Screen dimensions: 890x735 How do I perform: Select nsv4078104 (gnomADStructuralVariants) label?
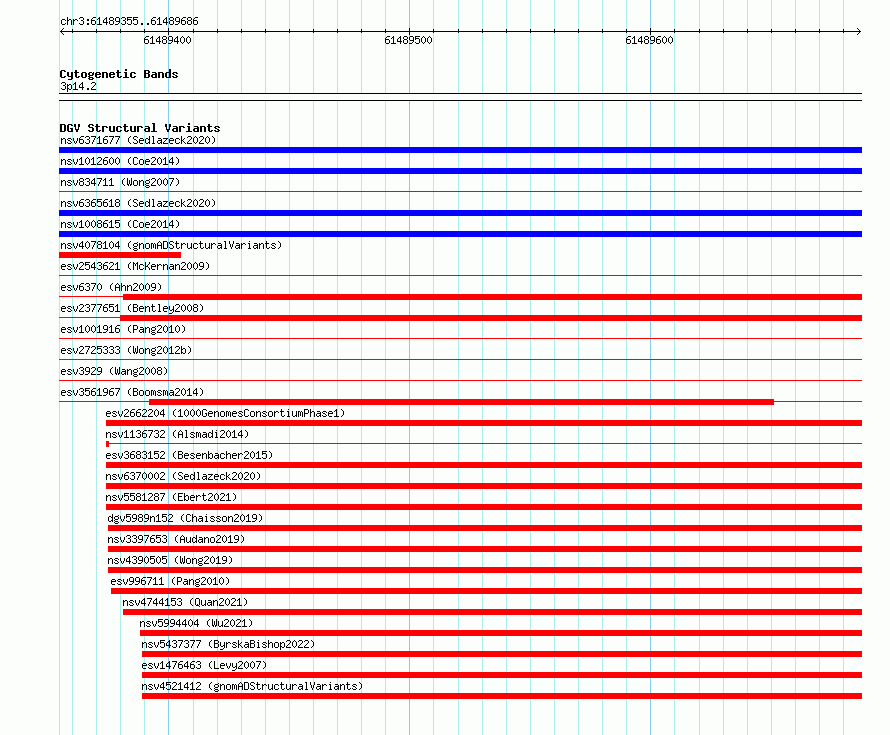point(171,245)
